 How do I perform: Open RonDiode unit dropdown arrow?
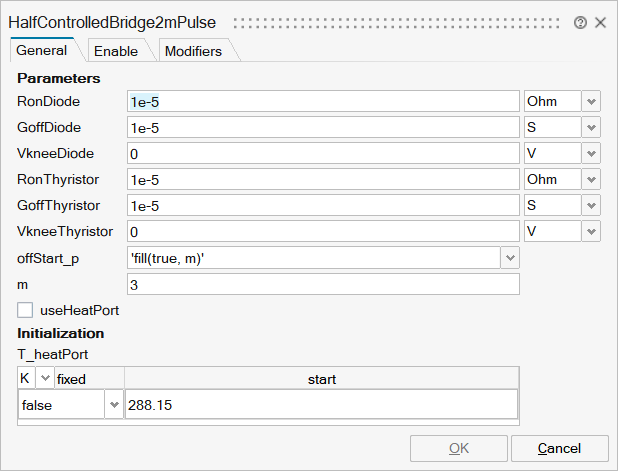pyautogui.click(x=591, y=101)
